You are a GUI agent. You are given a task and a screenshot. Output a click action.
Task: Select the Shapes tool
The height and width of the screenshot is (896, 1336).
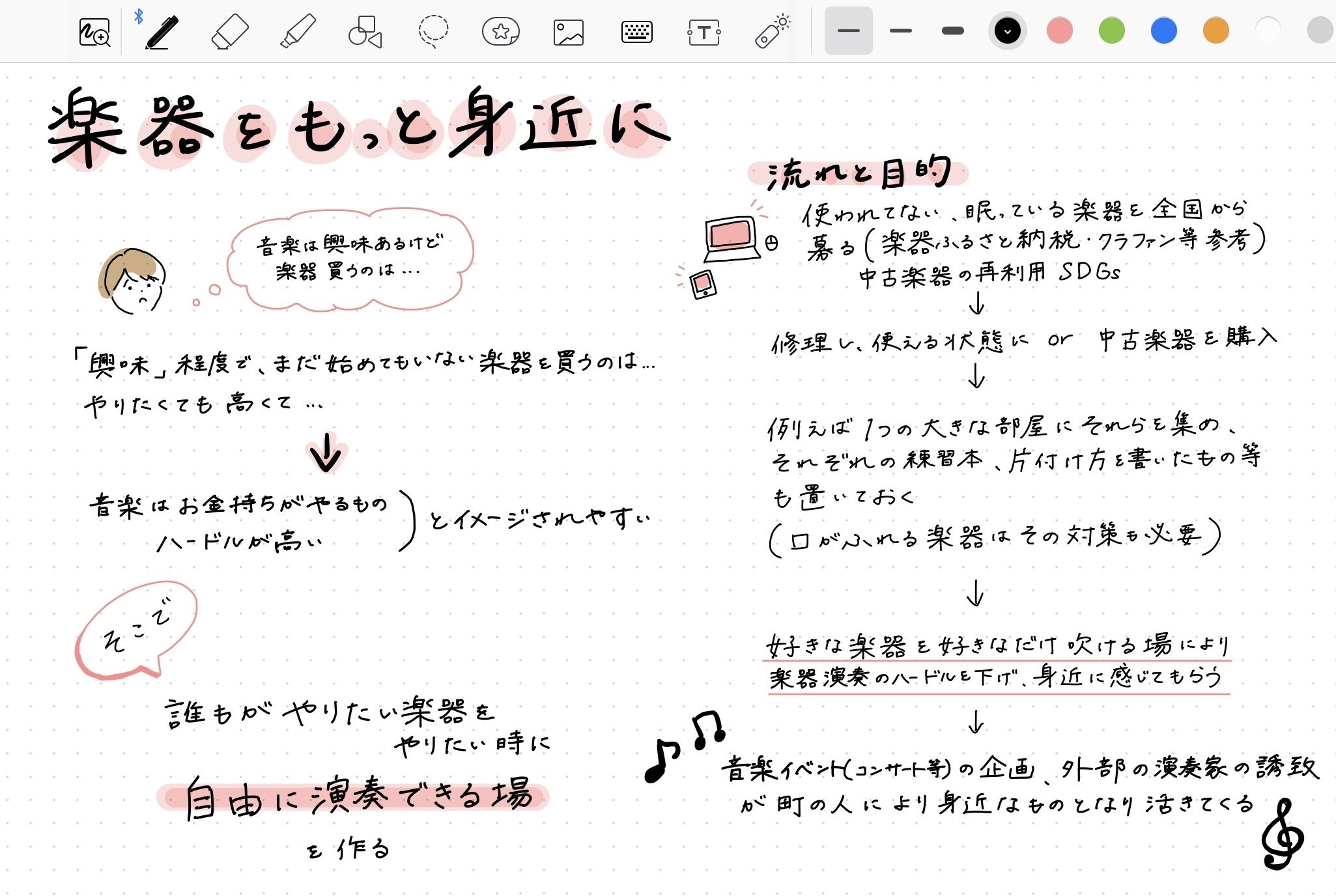[365, 31]
